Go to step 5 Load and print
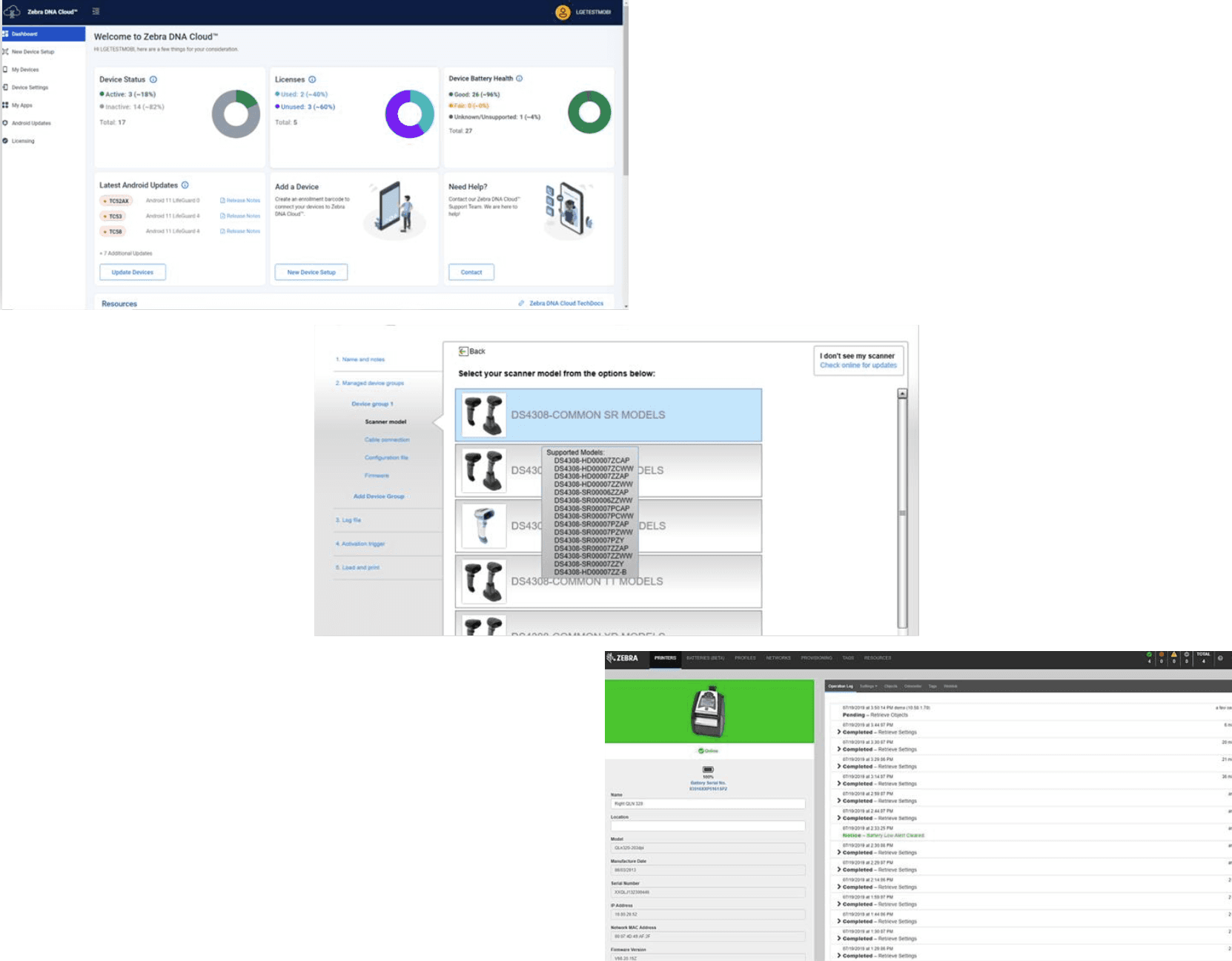Viewport: 1232px width, 961px height. [357, 567]
